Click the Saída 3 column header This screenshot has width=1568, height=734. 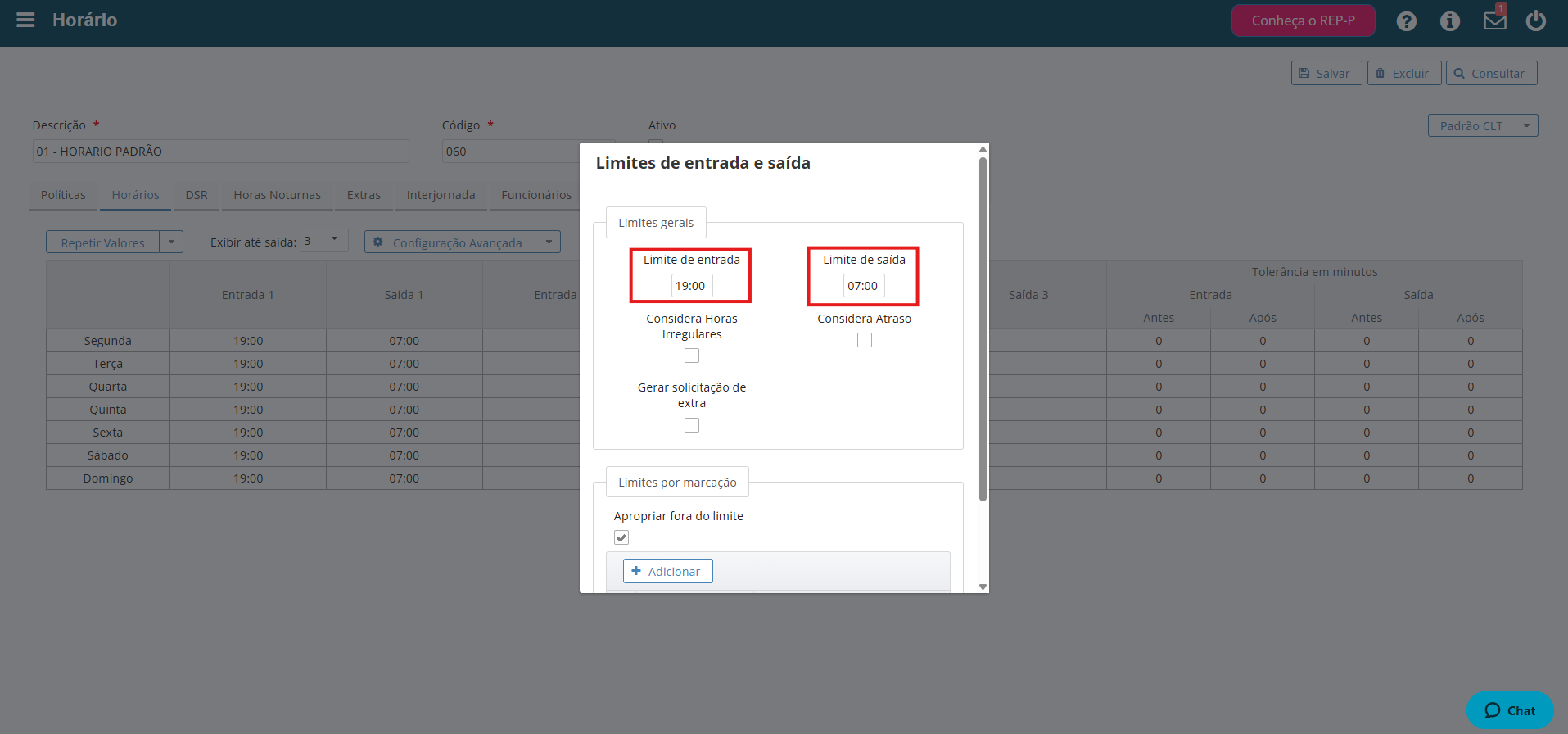[x=1028, y=295]
